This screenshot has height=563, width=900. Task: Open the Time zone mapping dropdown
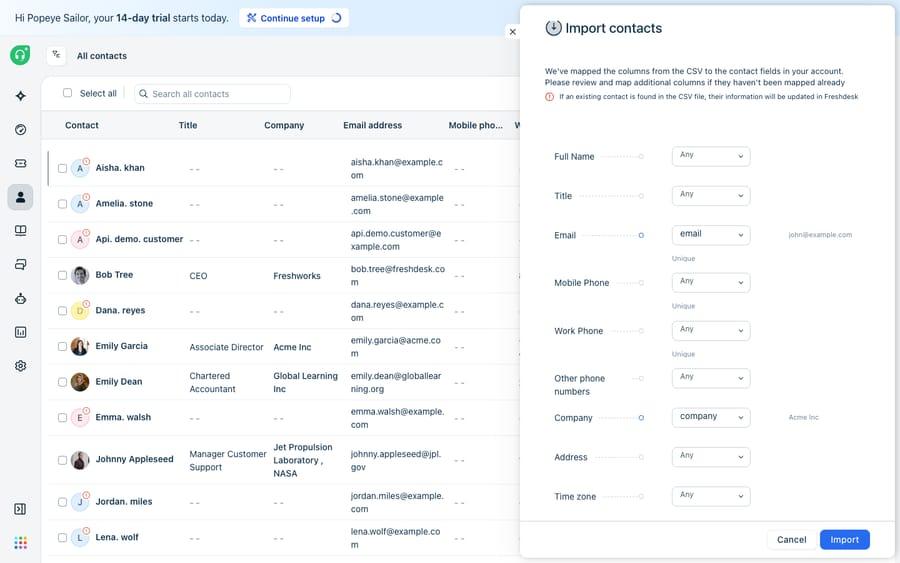point(711,496)
